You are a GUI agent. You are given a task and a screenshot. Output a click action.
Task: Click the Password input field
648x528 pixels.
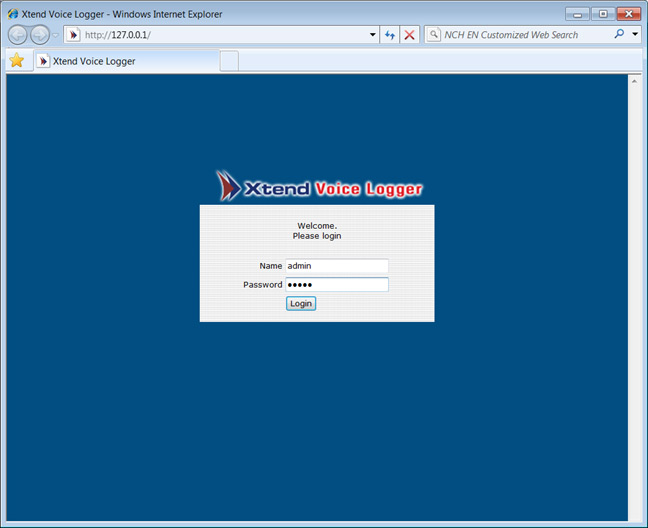[x=337, y=285]
